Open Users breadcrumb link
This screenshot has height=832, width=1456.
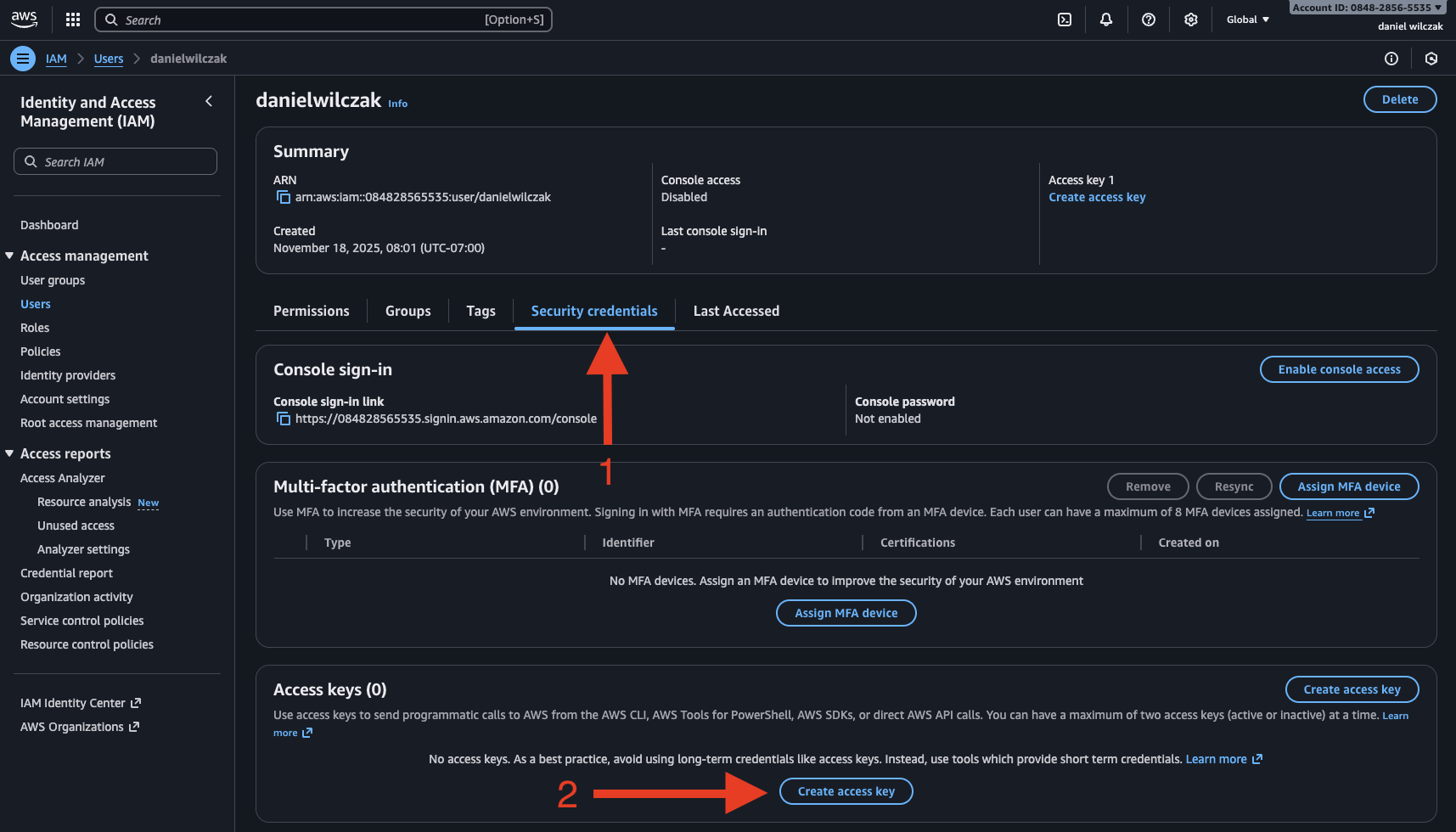[109, 59]
